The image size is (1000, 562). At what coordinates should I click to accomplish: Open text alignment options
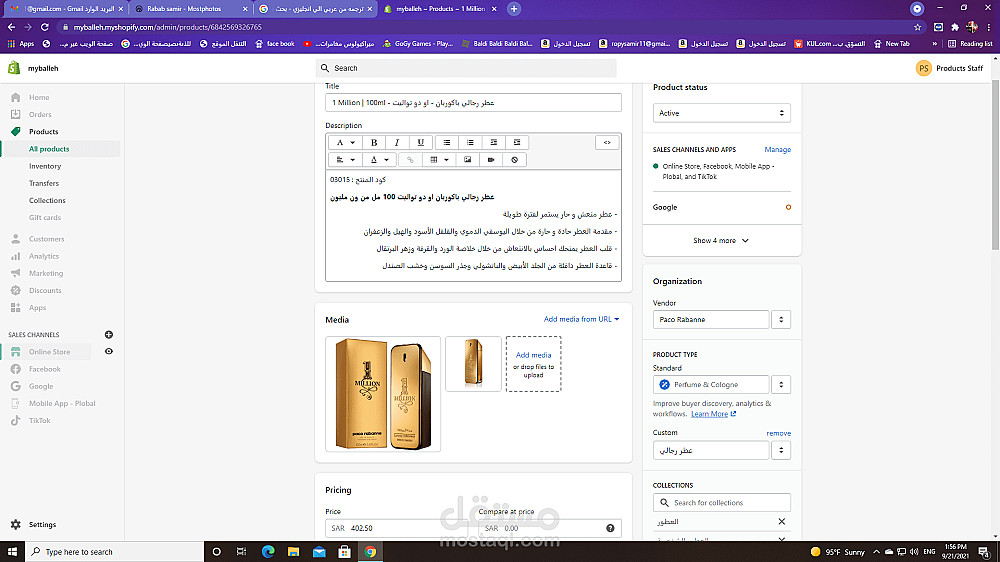click(x=345, y=159)
